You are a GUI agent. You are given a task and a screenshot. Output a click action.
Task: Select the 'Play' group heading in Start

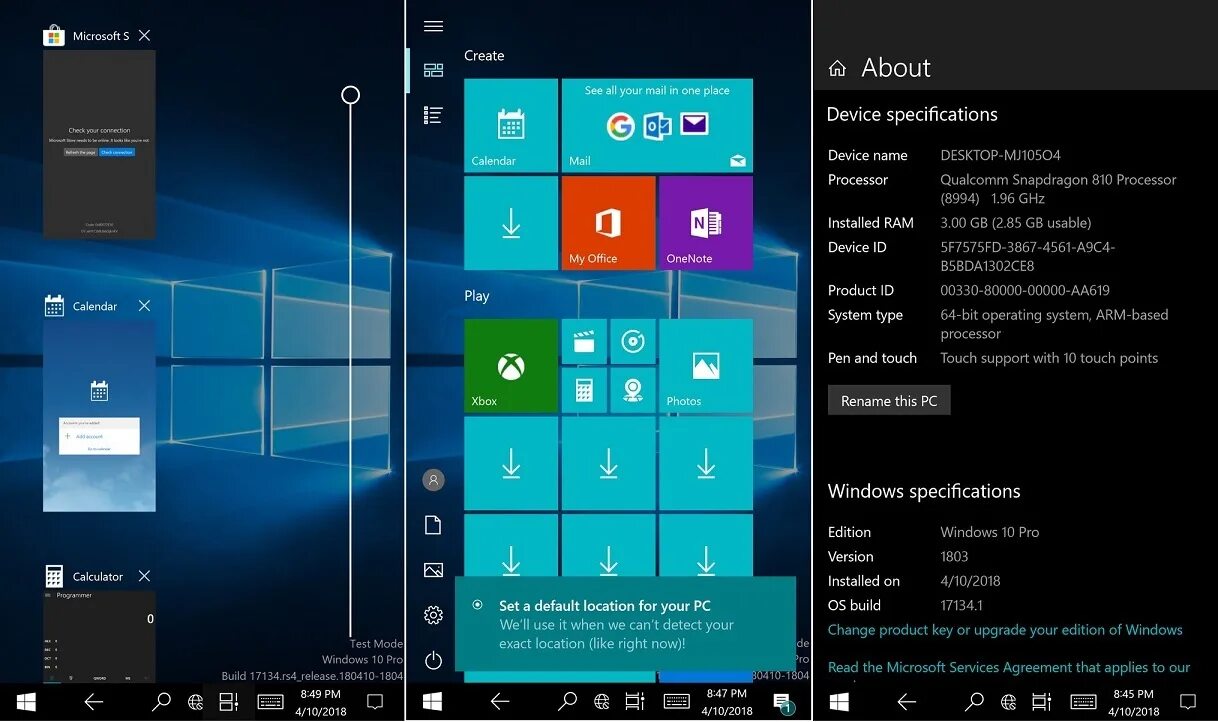coord(477,296)
